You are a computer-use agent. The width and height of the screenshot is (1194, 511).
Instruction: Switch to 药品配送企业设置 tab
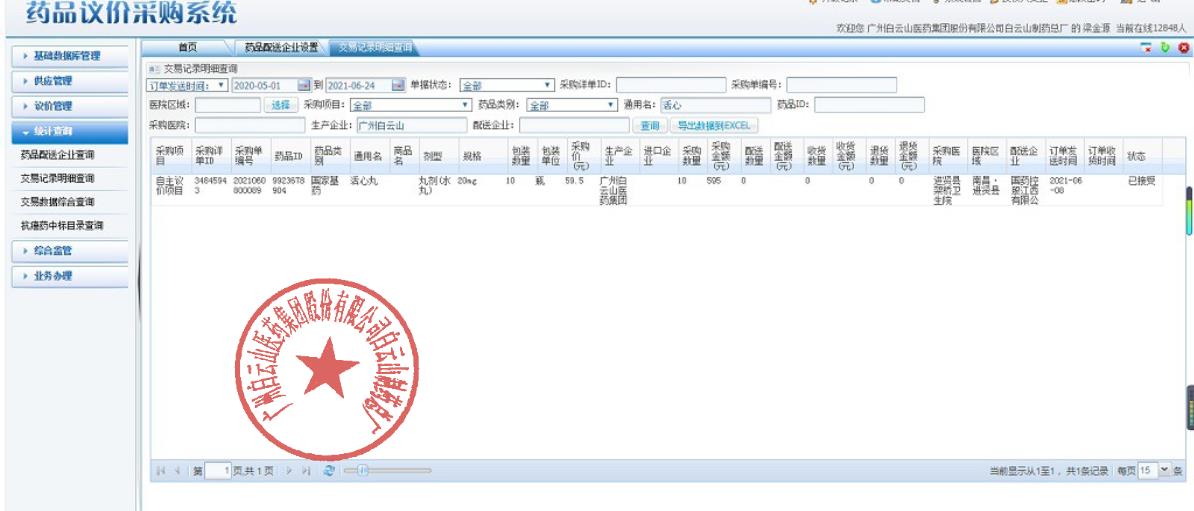[281, 48]
